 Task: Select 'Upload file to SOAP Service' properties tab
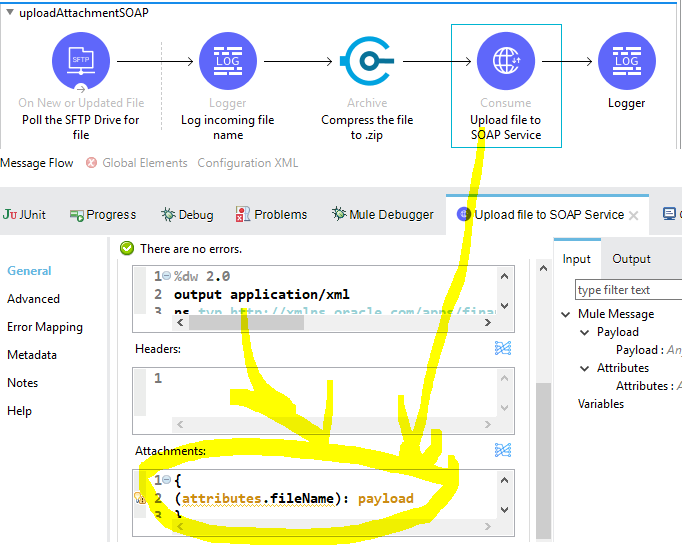(x=549, y=214)
